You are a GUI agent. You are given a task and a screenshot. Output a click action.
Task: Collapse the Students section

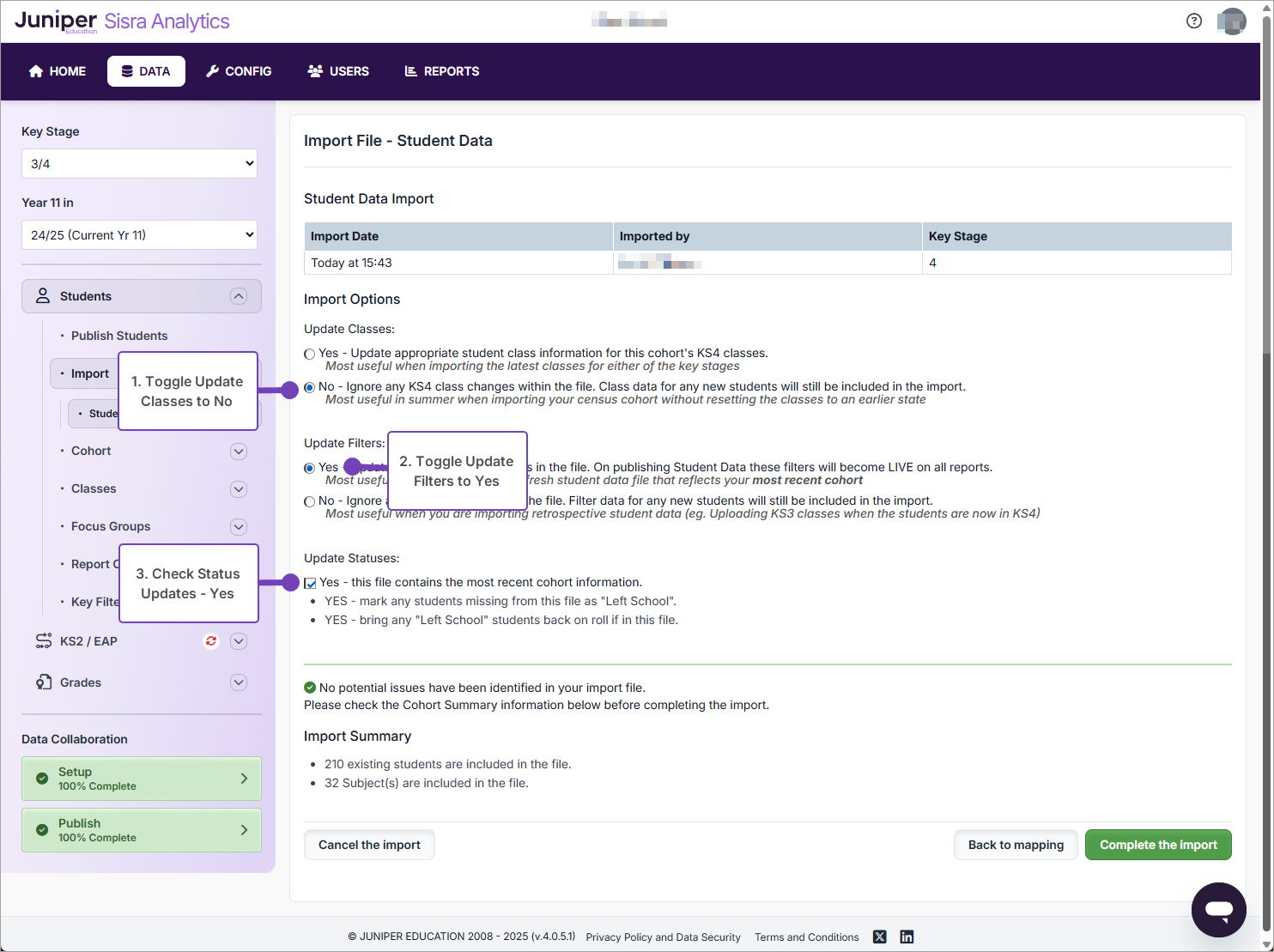pos(239,296)
